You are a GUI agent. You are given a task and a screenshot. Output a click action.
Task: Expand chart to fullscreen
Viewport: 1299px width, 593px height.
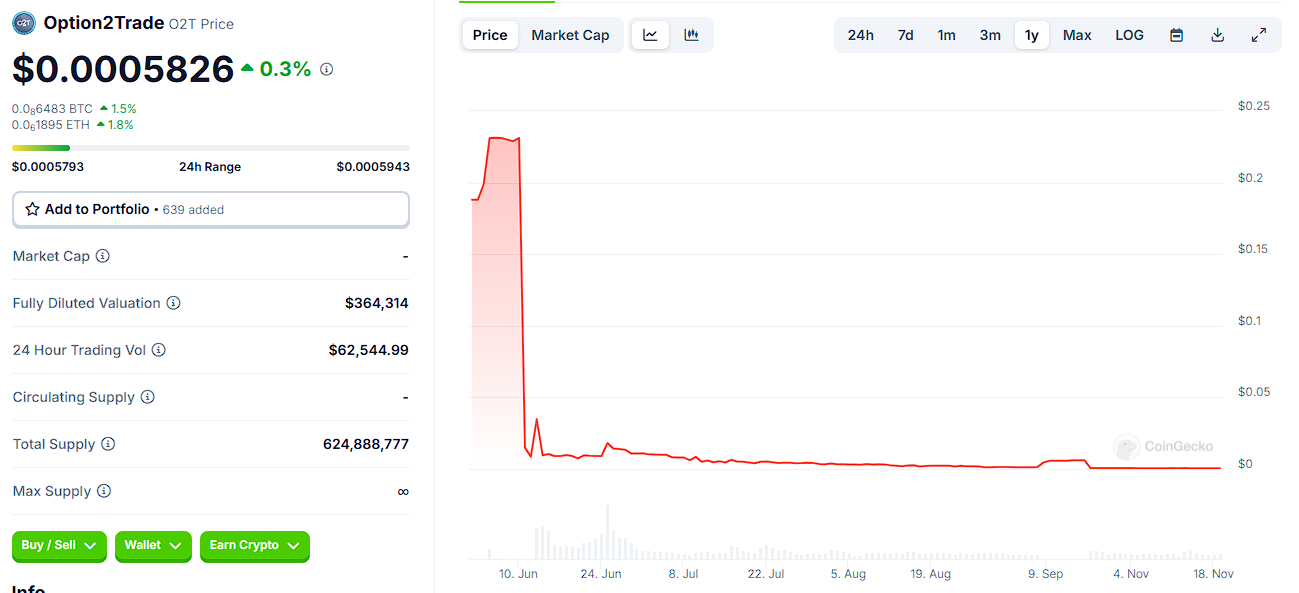pos(1259,35)
